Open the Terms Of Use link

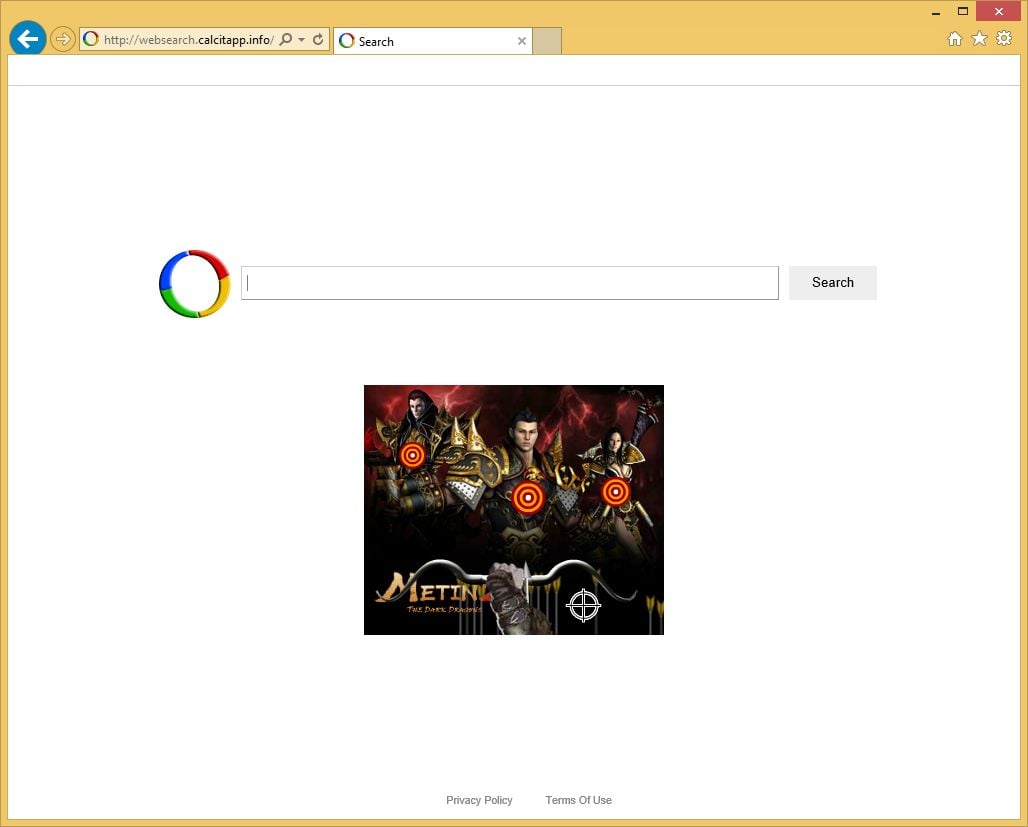click(578, 799)
